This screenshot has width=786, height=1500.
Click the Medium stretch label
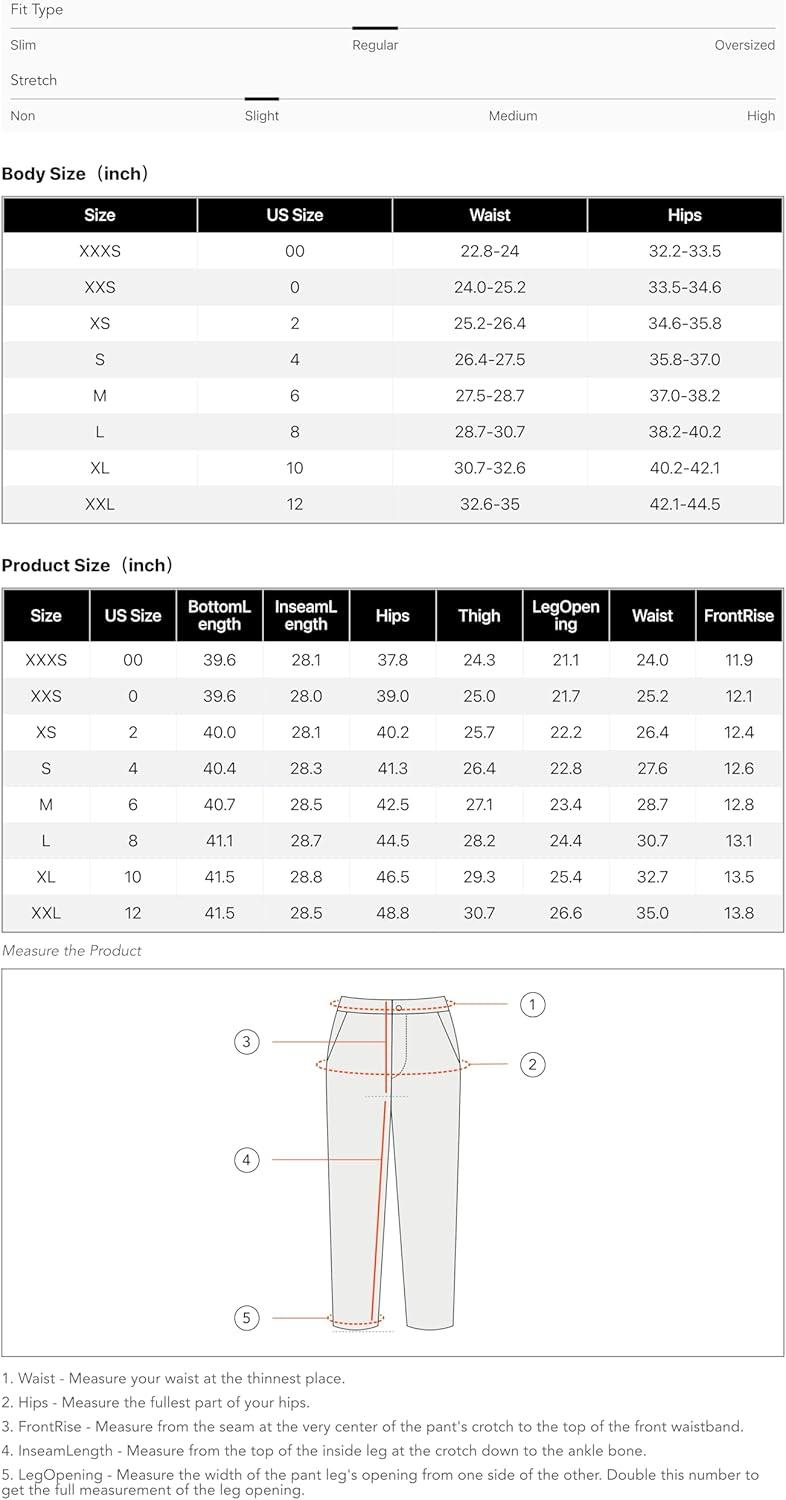(513, 116)
